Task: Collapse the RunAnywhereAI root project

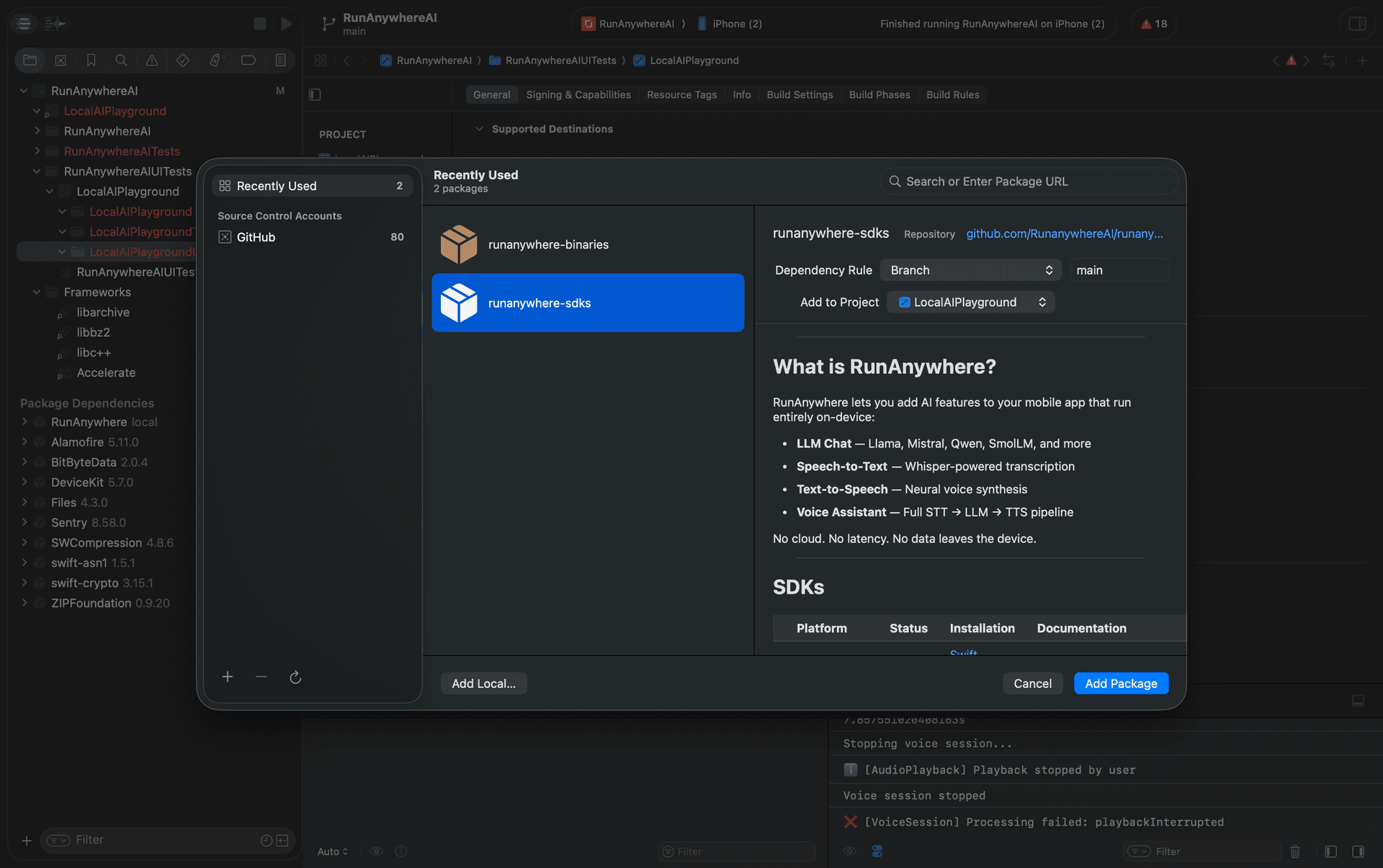Action: pyautogui.click(x=24, y=91)
